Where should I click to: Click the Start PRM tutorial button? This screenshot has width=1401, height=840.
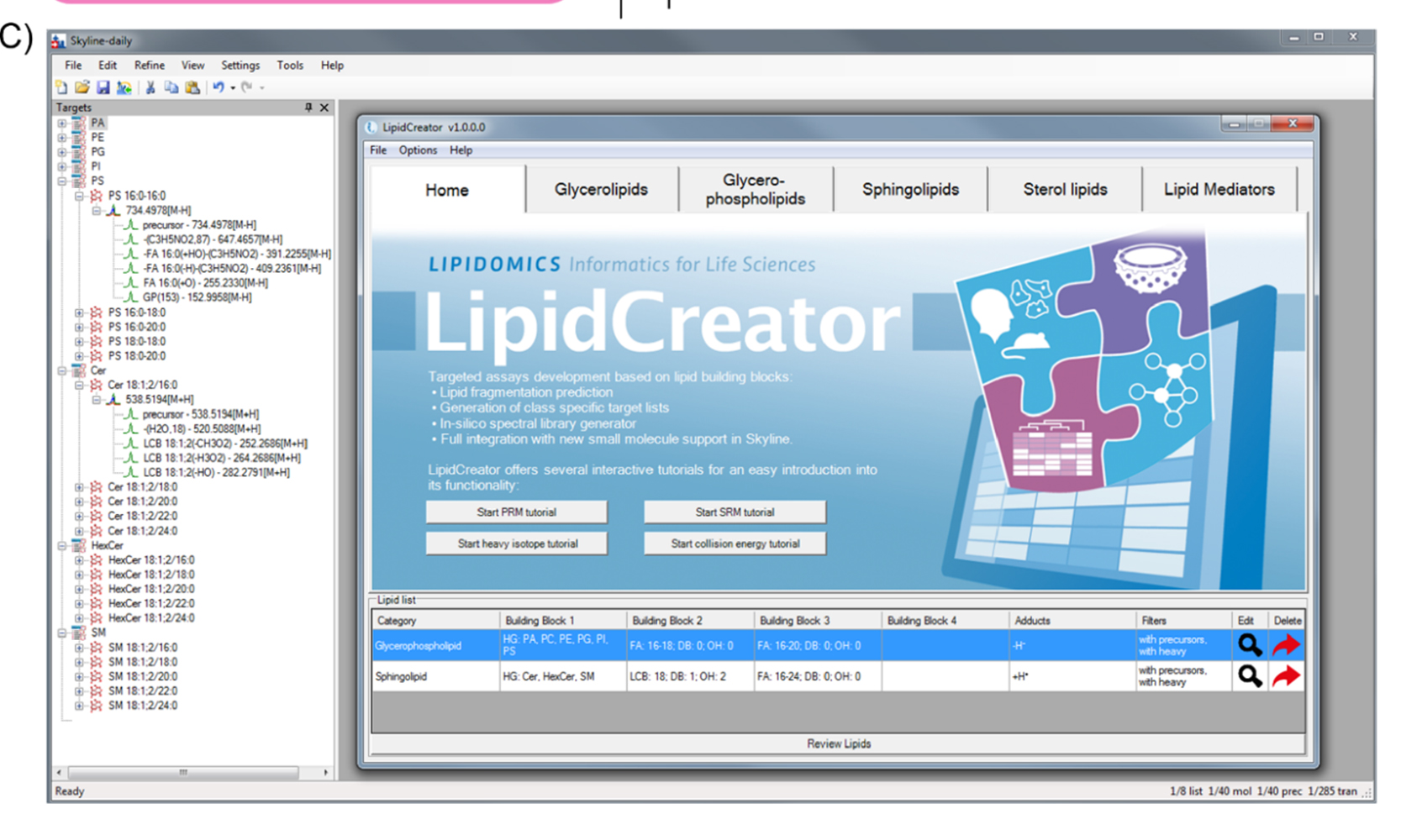(516, 512)
